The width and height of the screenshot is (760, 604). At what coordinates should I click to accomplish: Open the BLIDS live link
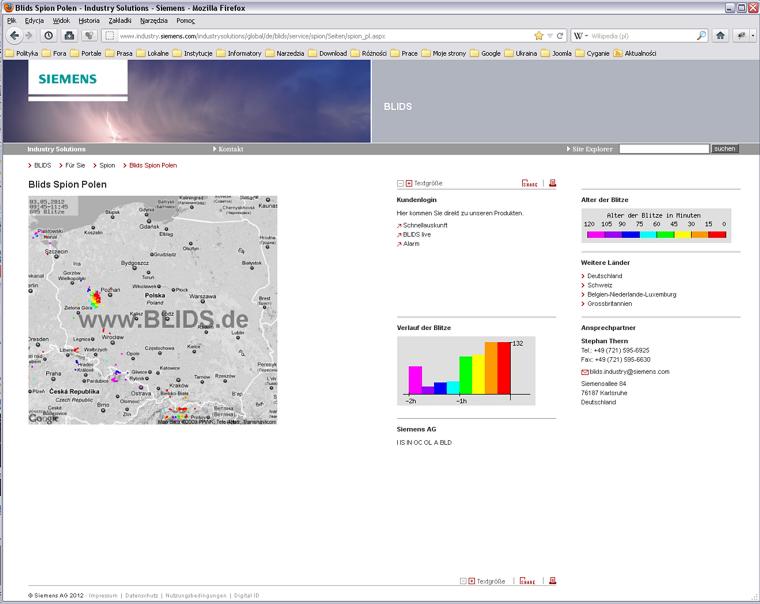pyautogui.click(x=417, y=234)
